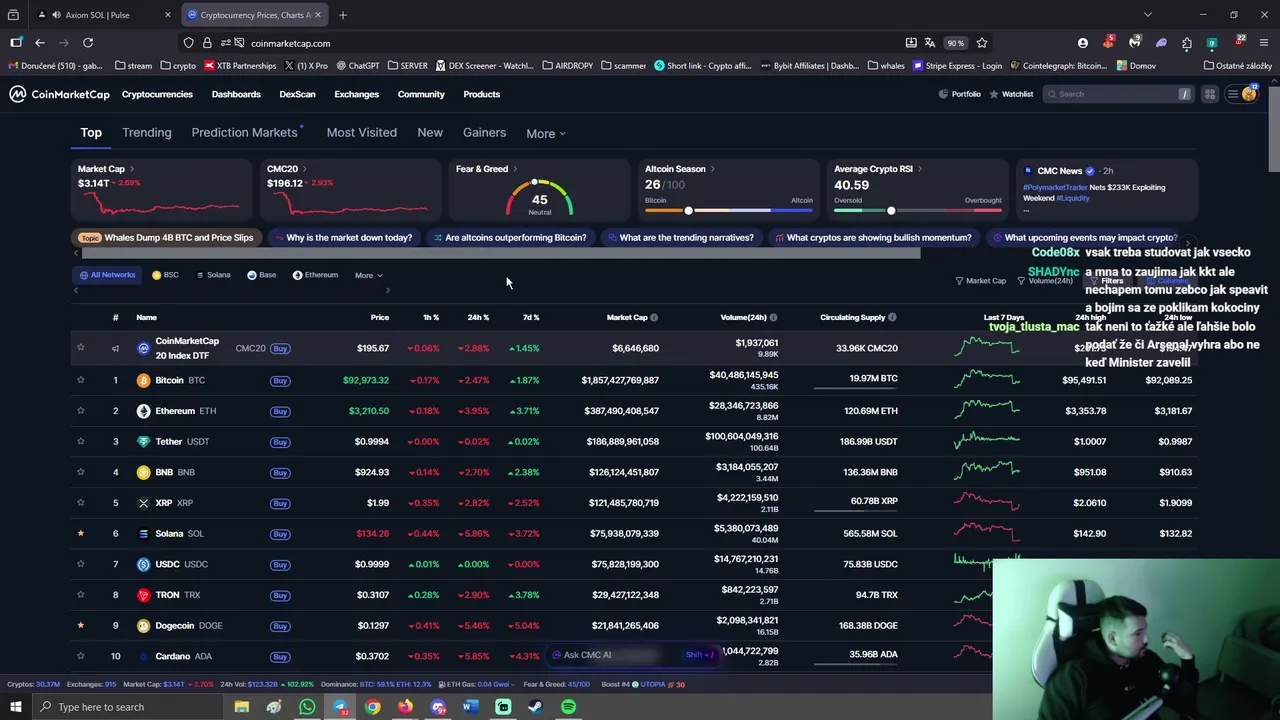The width and height of the screenshot is (1280, 720).
Task: Expand Altcoin Season card chevron
Action: [713, 169]
